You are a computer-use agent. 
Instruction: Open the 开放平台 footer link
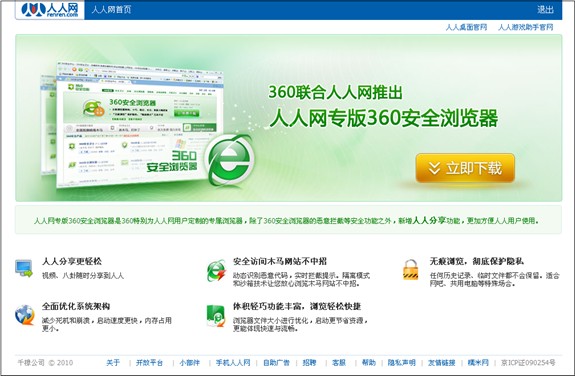pyautogui.click(x=149, y=363)
